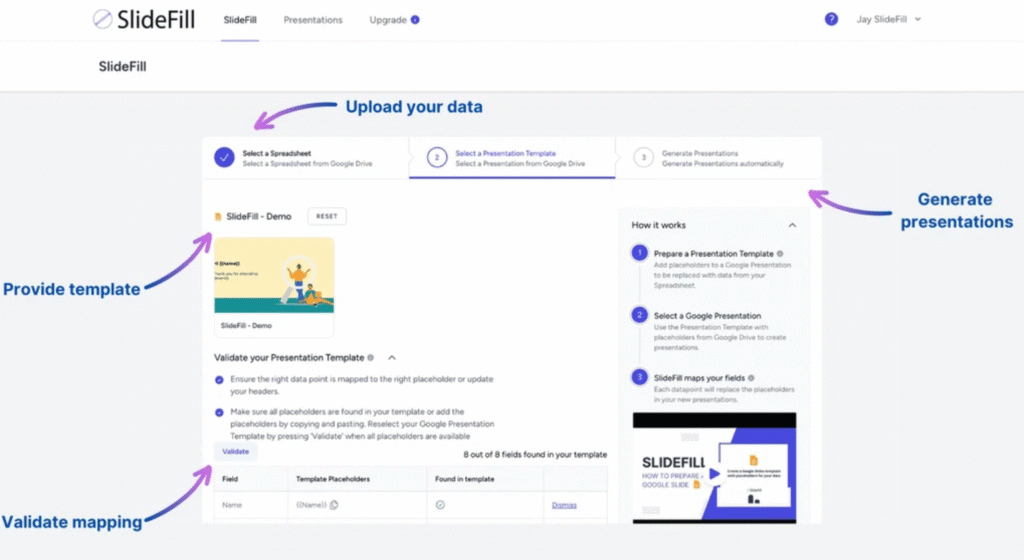
Task: Click the RESET button
Action: pos(327,216)
